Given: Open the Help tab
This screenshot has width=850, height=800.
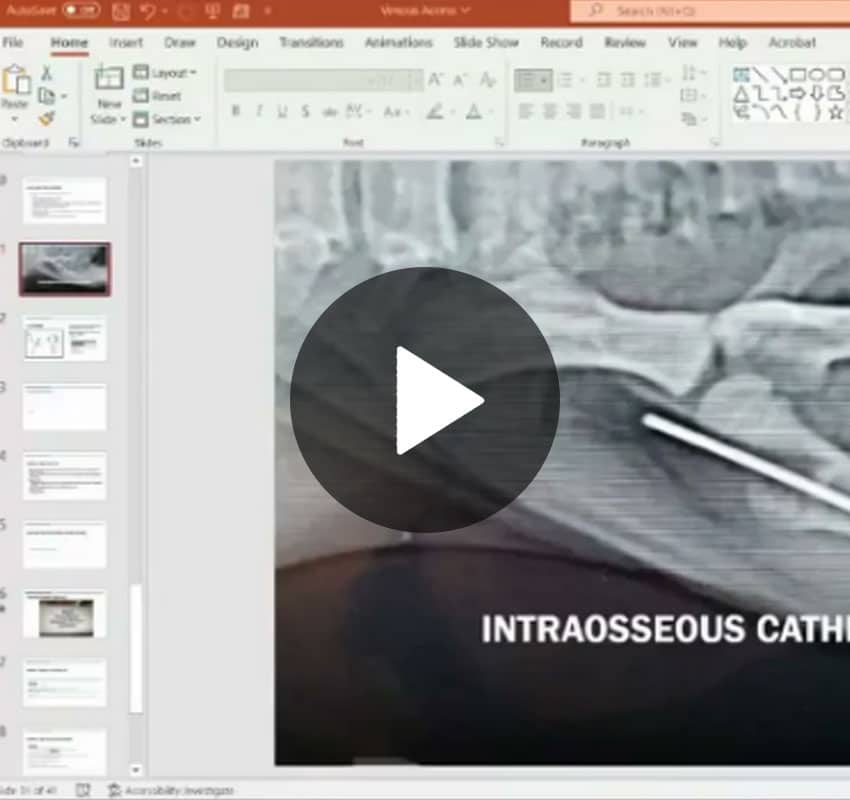Looking at the screenshot, I should (732, 42).
